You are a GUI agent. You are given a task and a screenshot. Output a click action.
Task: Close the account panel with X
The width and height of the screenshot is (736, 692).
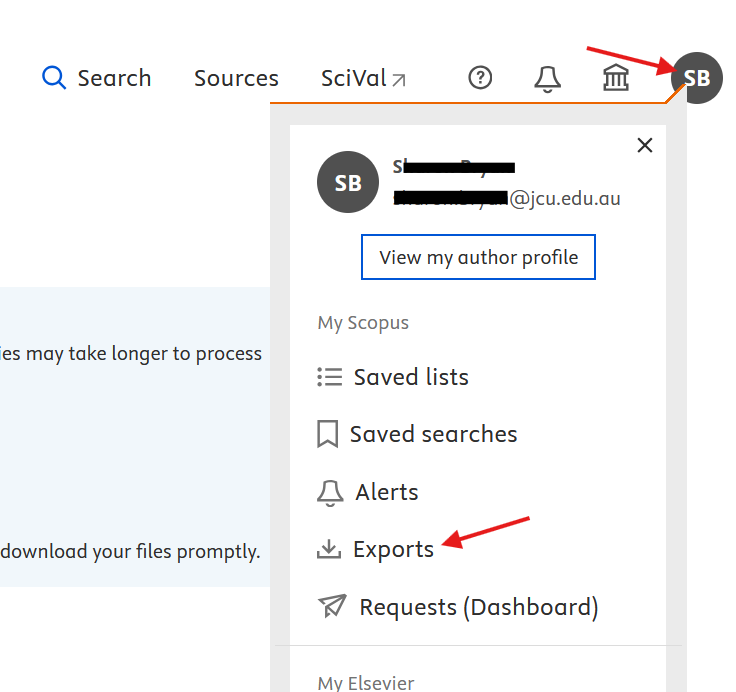tap(645, 145)
